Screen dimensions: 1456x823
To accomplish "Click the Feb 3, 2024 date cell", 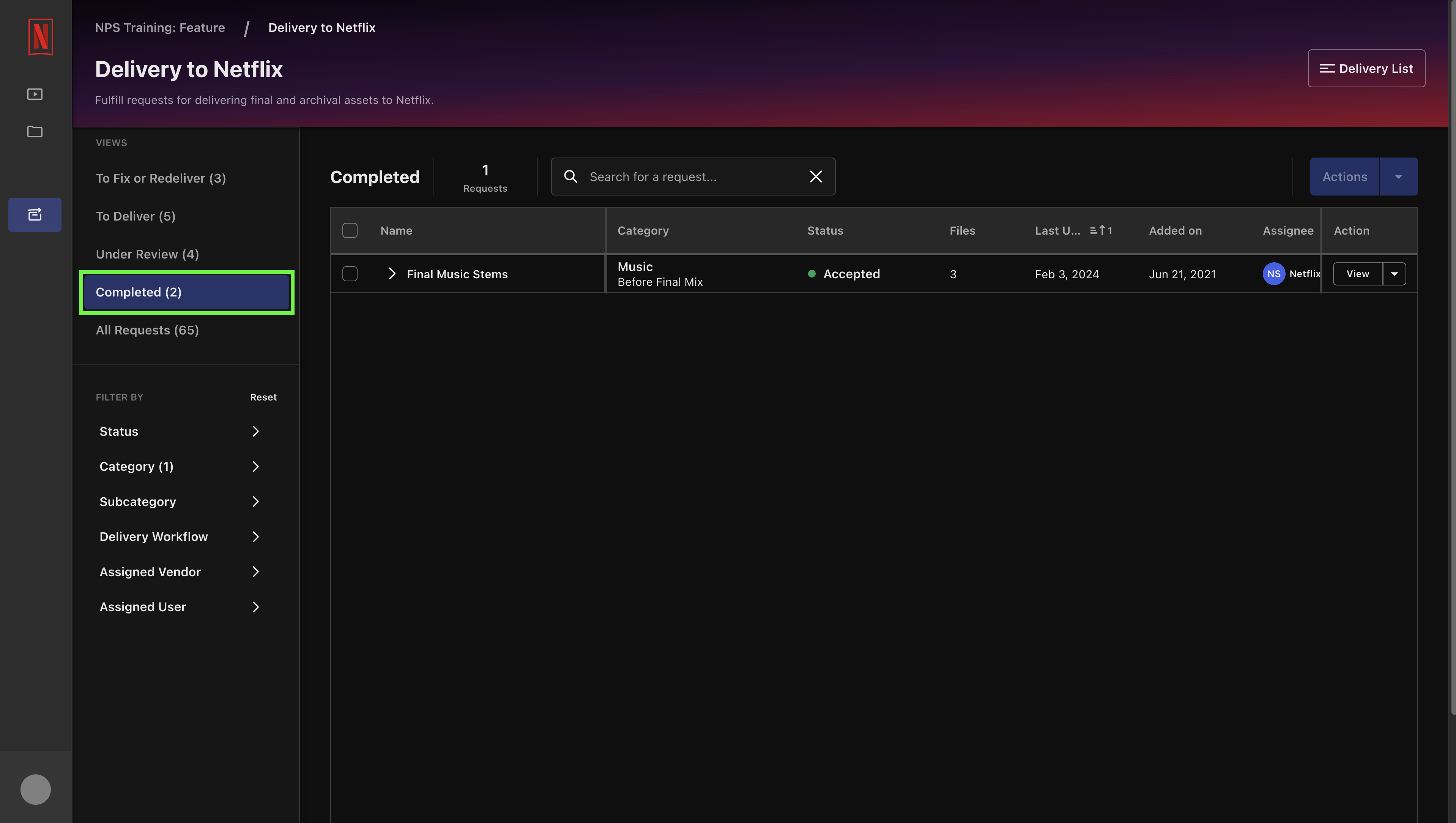I will 1067,274.
